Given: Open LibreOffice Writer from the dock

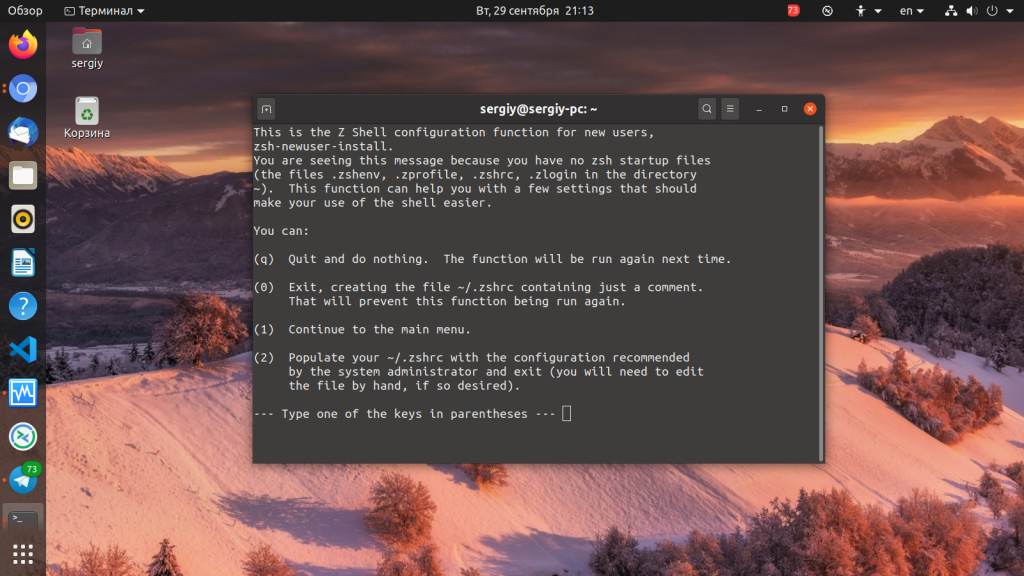Looking at the screenshot, I should coord(23,263).
